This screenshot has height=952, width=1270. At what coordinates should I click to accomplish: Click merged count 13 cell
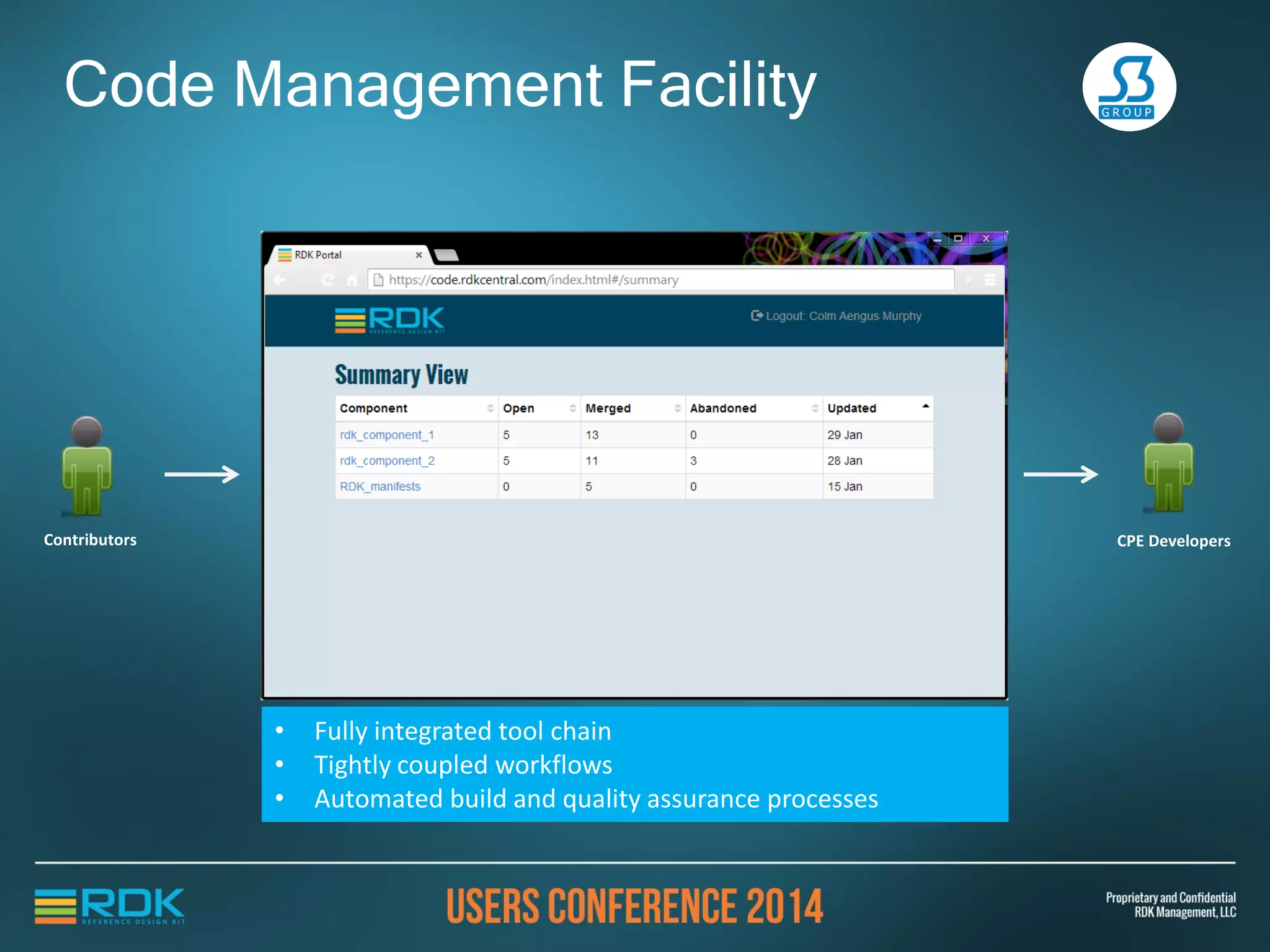tap(633, 435)
